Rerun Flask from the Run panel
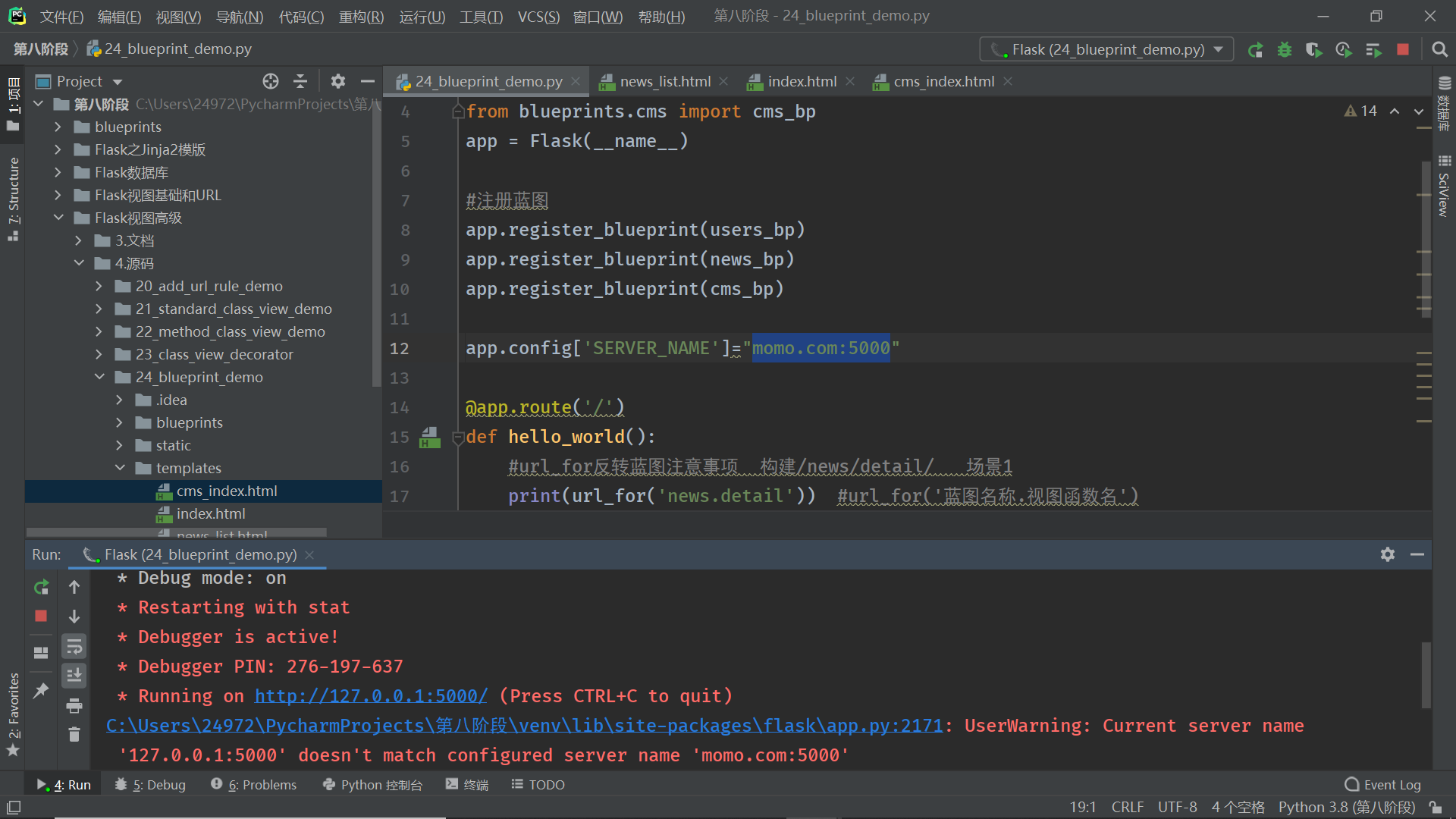 (42, 587)
